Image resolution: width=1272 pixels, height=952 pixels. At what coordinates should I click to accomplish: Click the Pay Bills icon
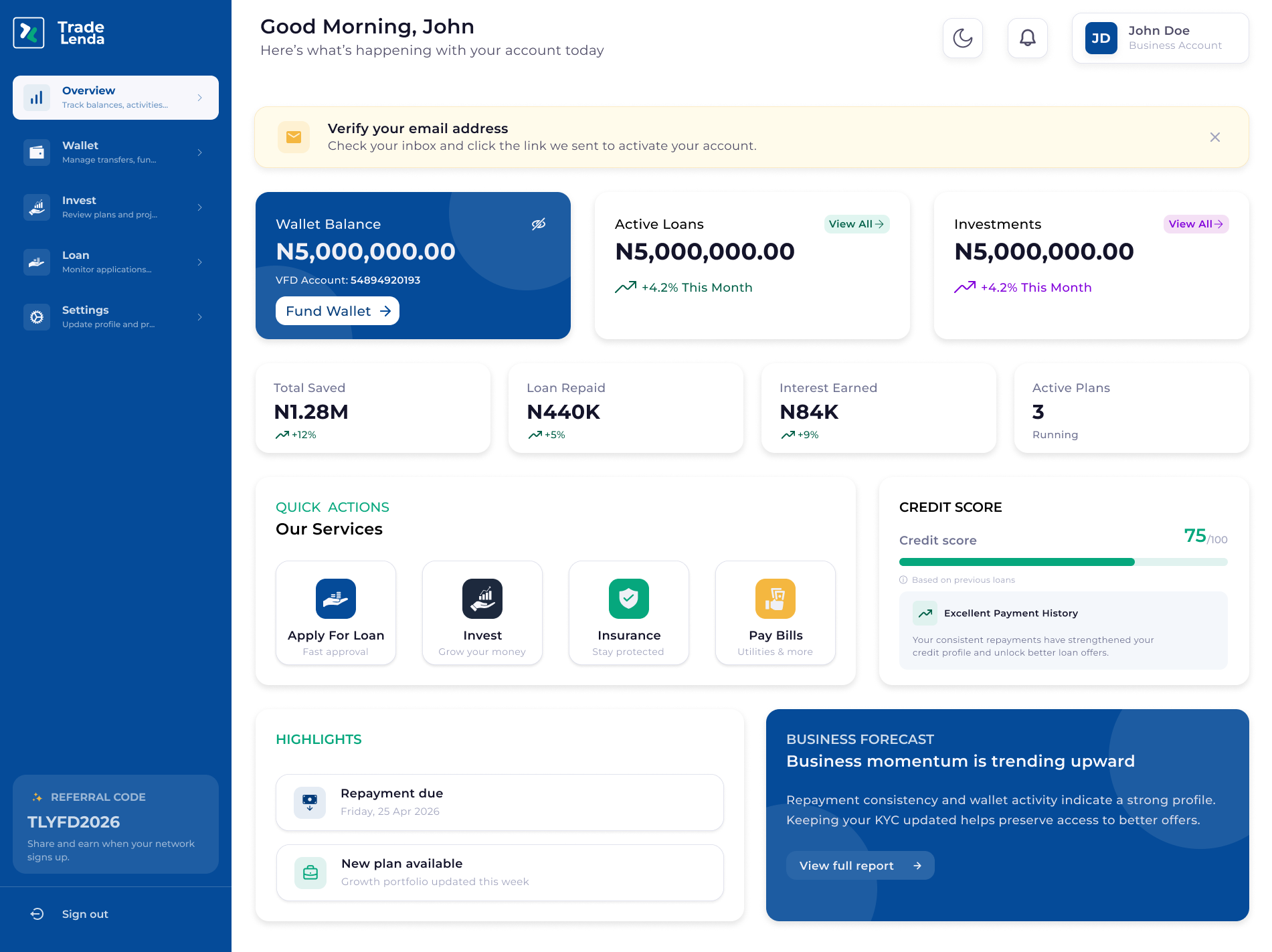776,599
